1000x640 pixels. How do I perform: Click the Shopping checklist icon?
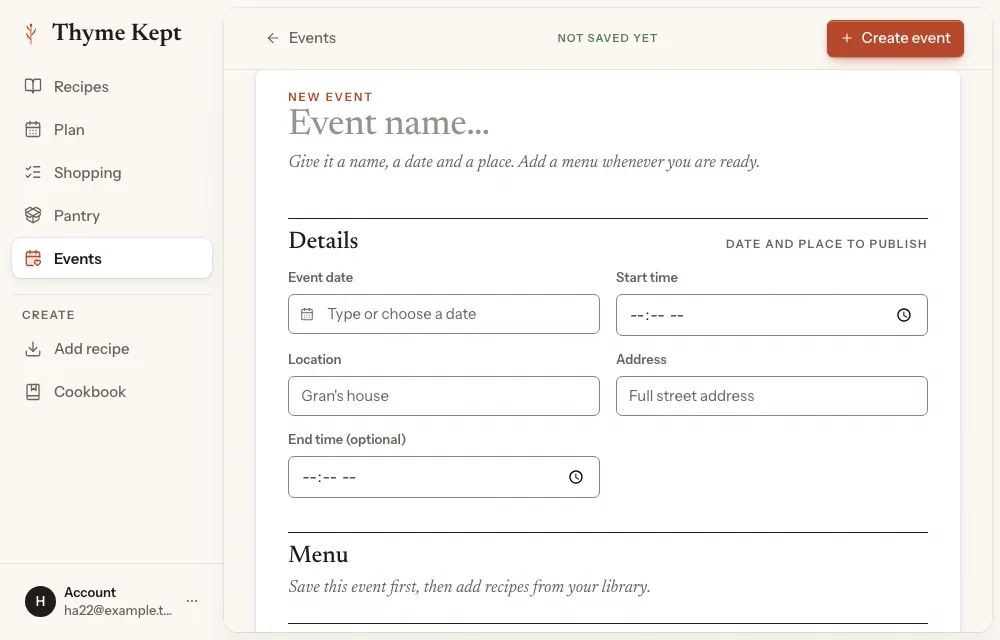pos(33,172)
